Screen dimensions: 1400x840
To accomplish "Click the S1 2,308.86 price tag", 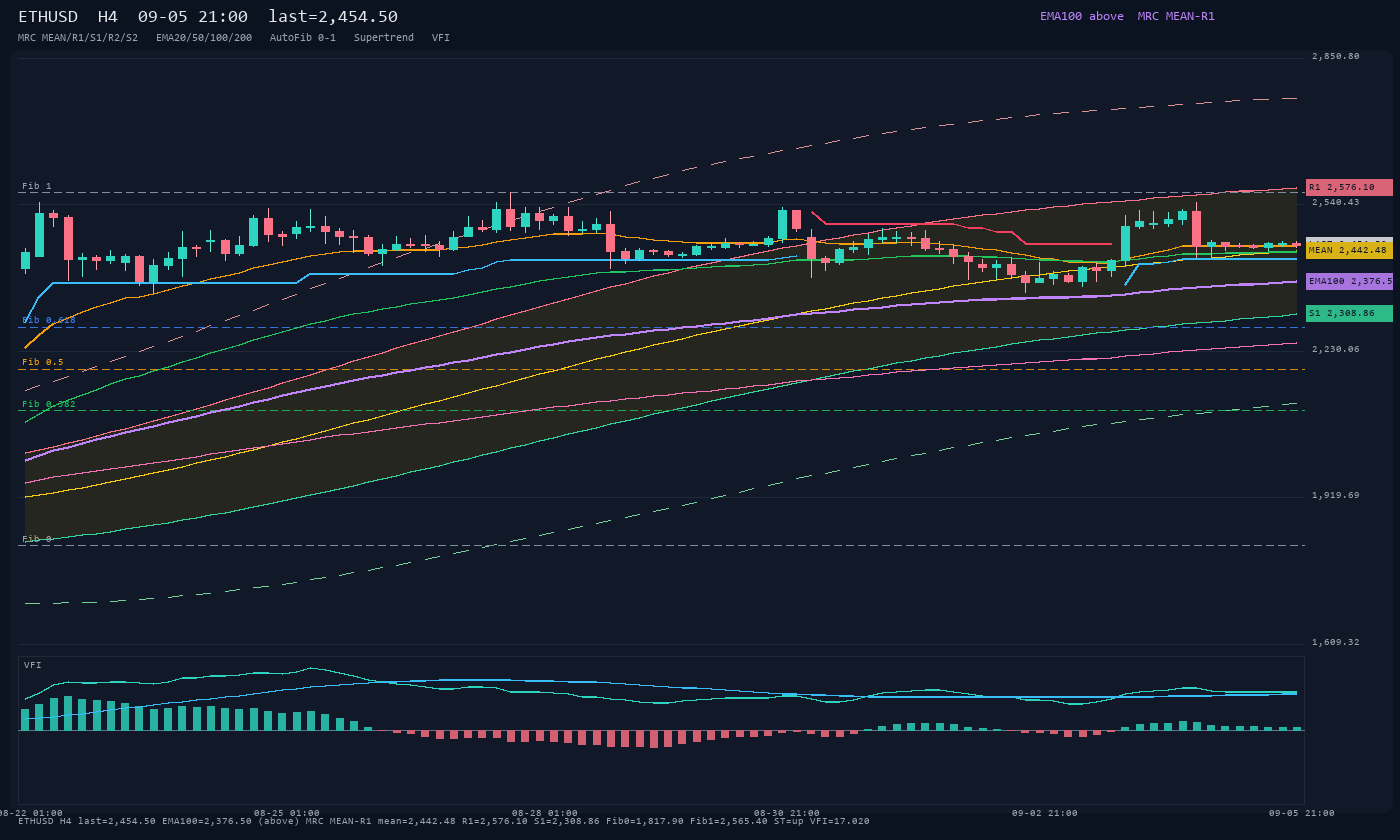I will coord(1349,313).
